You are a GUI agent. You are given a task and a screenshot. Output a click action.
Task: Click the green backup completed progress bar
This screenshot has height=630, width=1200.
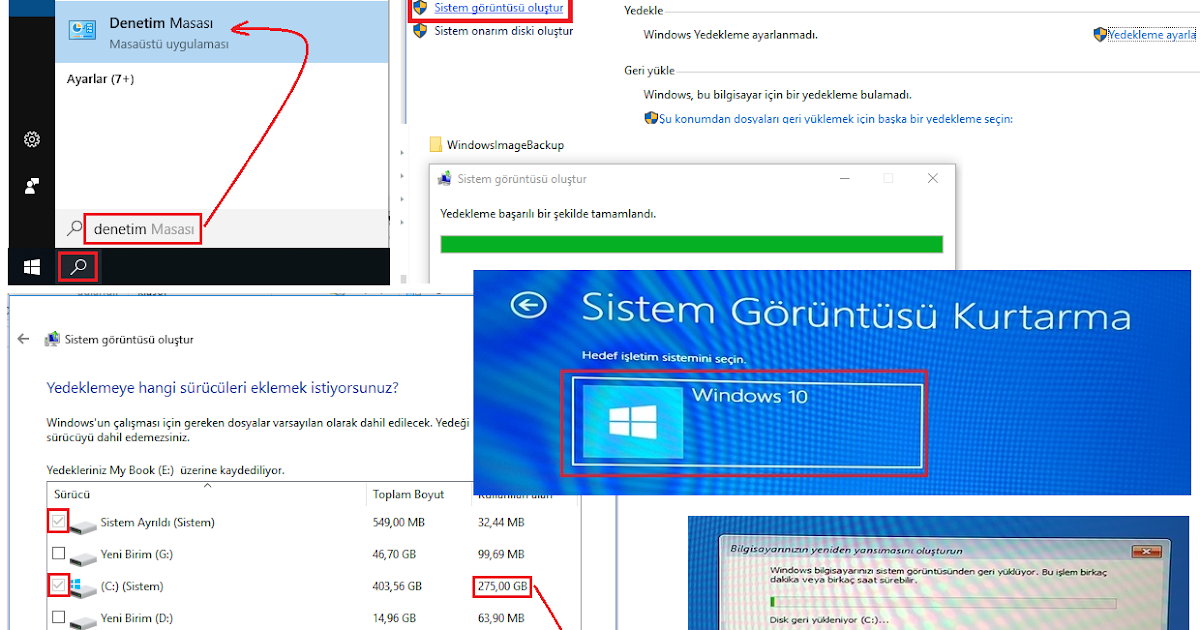coord(692,245)
